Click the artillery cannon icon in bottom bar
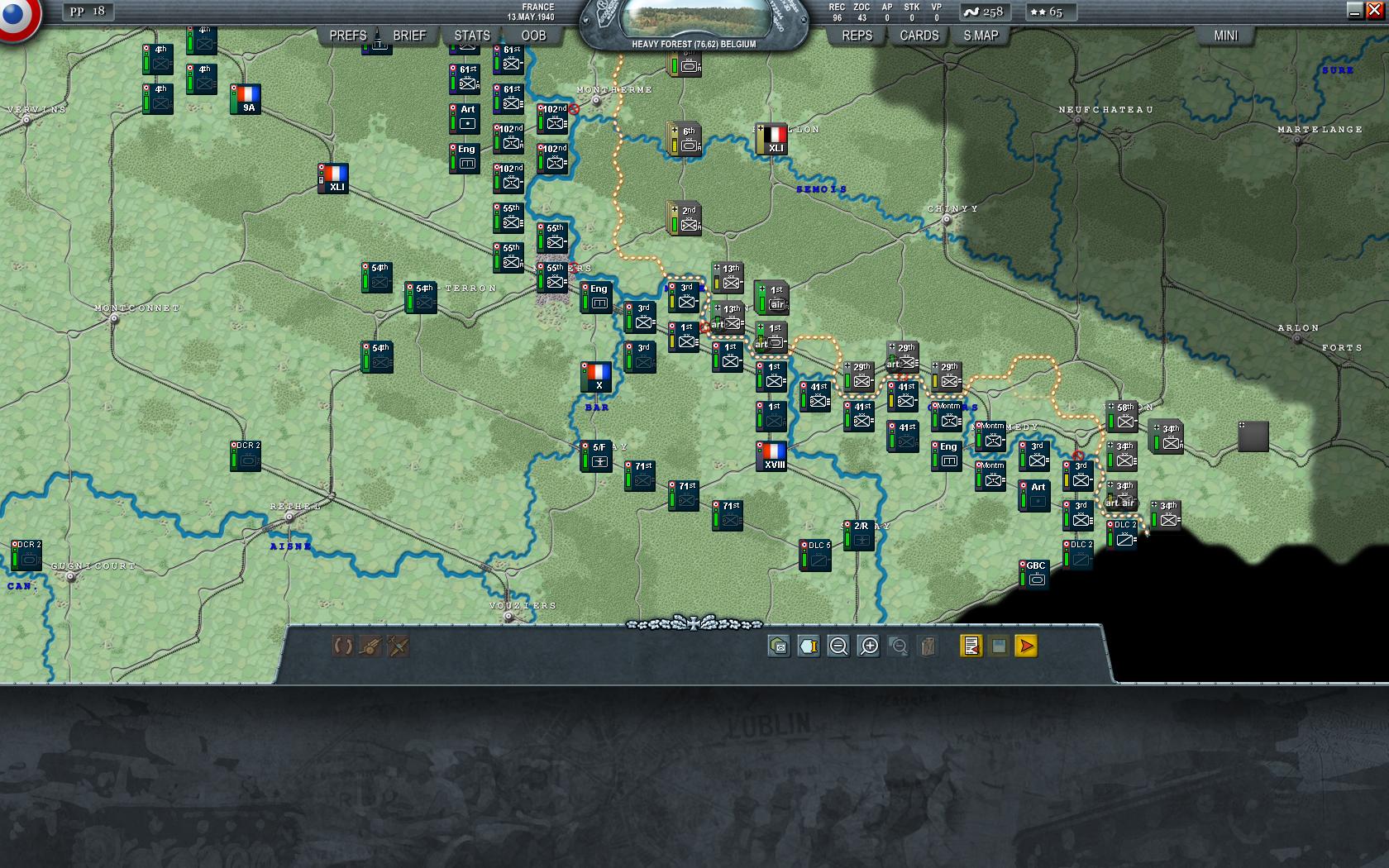Viewport: 1389px width, 868px height. coord(370,646)
